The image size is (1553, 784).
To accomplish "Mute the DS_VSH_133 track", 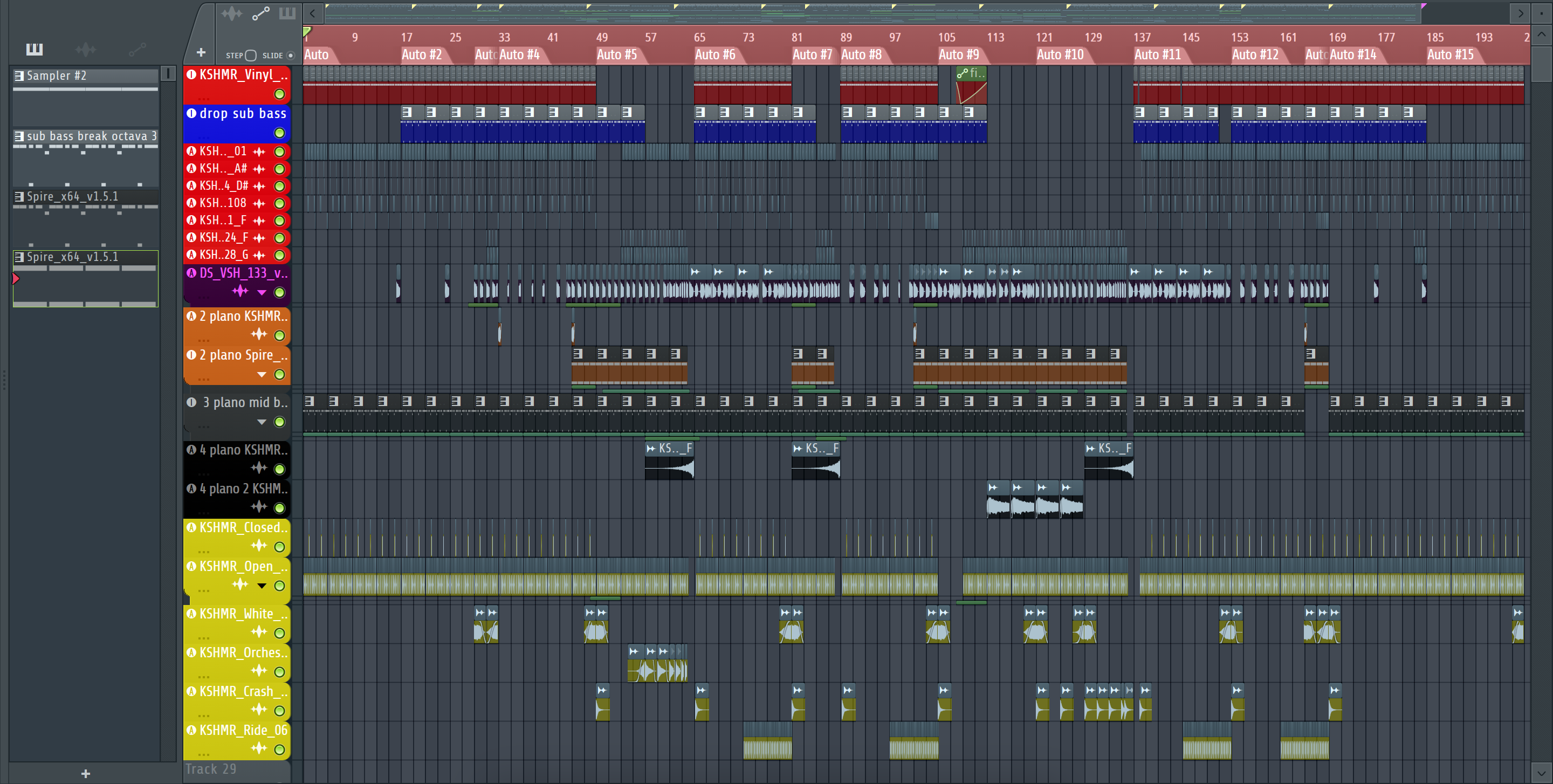I will click(280, 293).
